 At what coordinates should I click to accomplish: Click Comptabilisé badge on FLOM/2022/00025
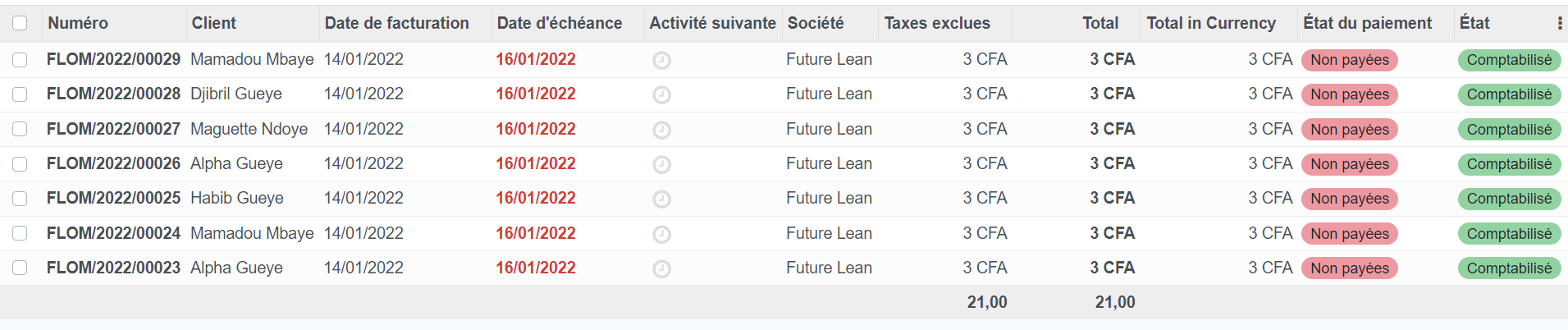[x=1509, y=199]
